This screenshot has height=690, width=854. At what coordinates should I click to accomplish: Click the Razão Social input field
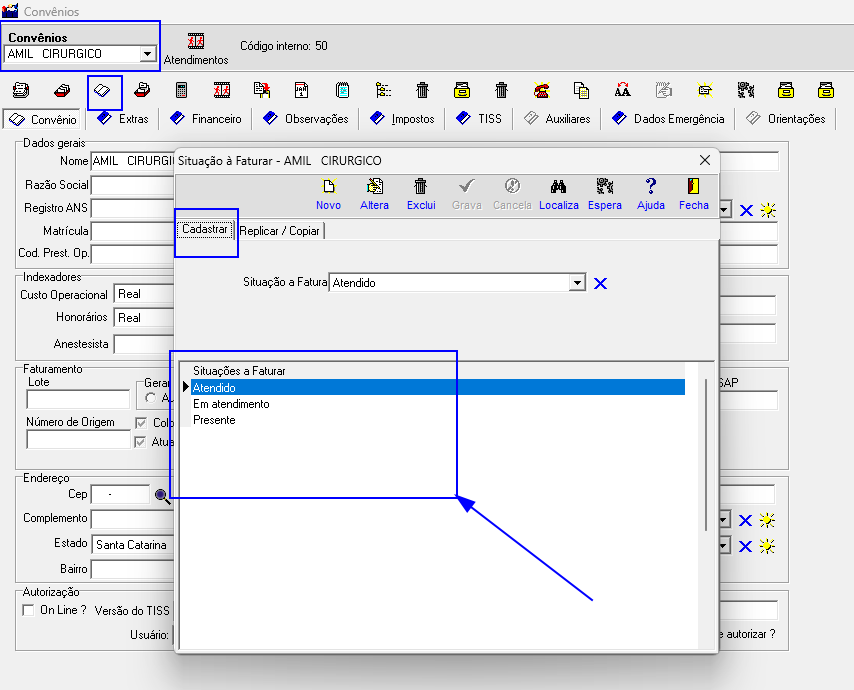(132, 185)
